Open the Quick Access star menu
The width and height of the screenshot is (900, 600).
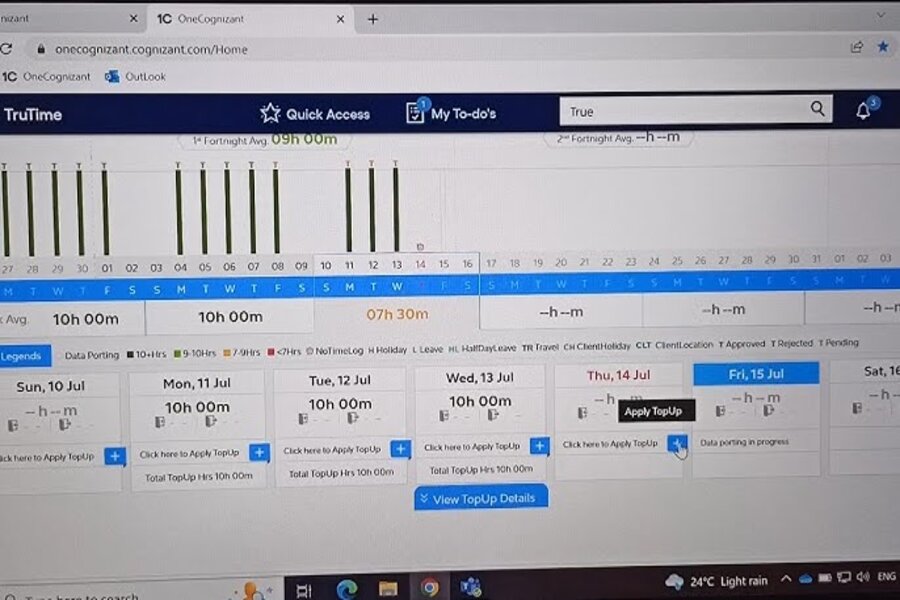tap(315, 114)
